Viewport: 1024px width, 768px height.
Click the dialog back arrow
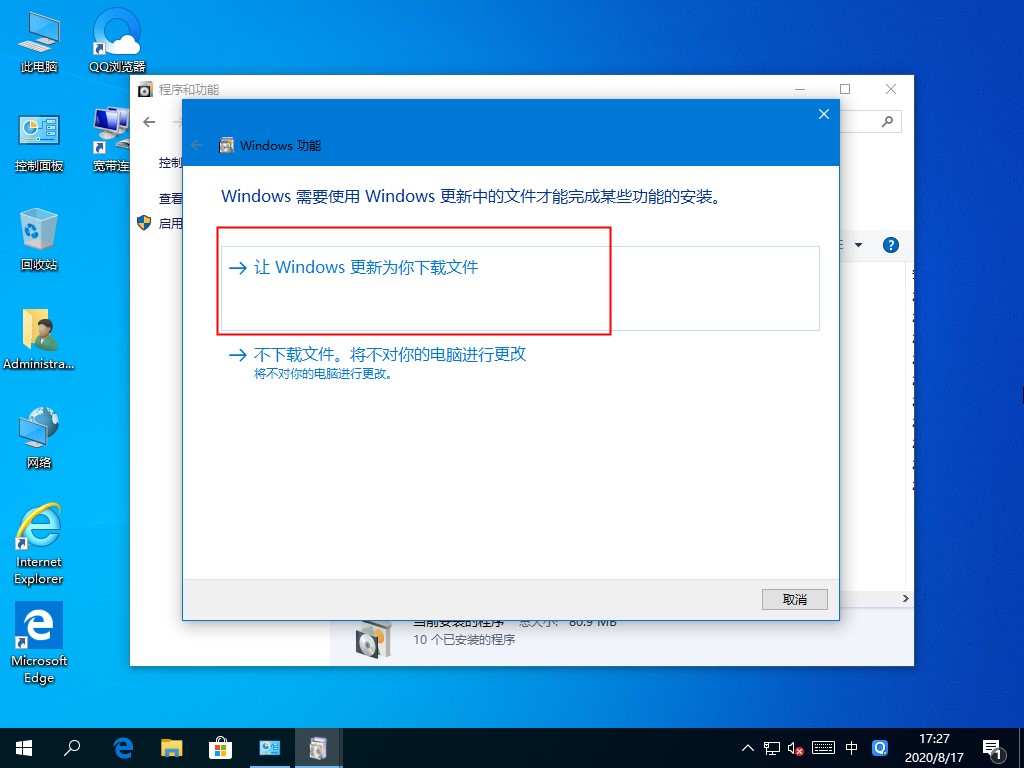coord(197,145)
